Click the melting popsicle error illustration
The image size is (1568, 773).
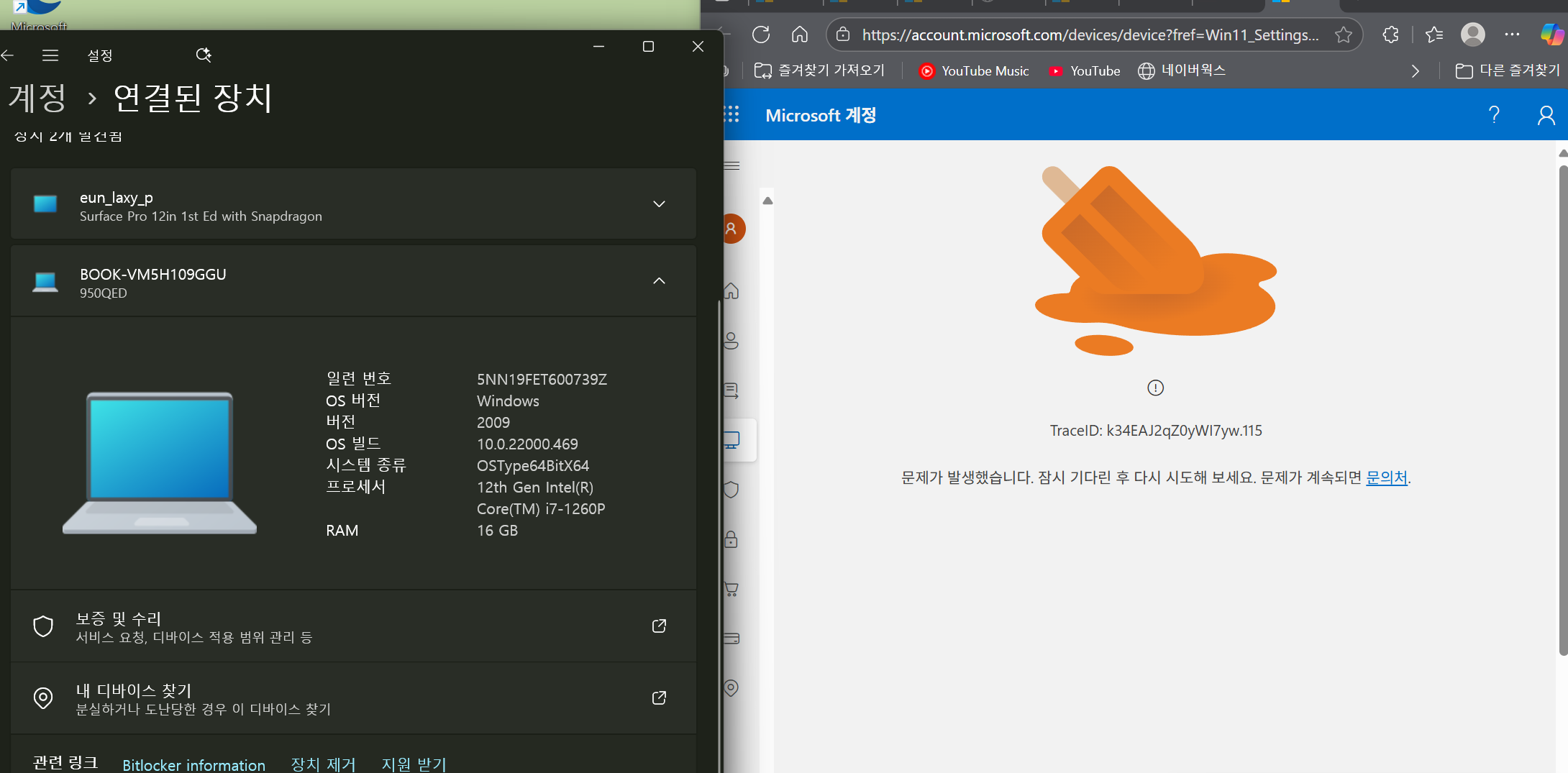pyautogui.click(x=1156, y=261)
